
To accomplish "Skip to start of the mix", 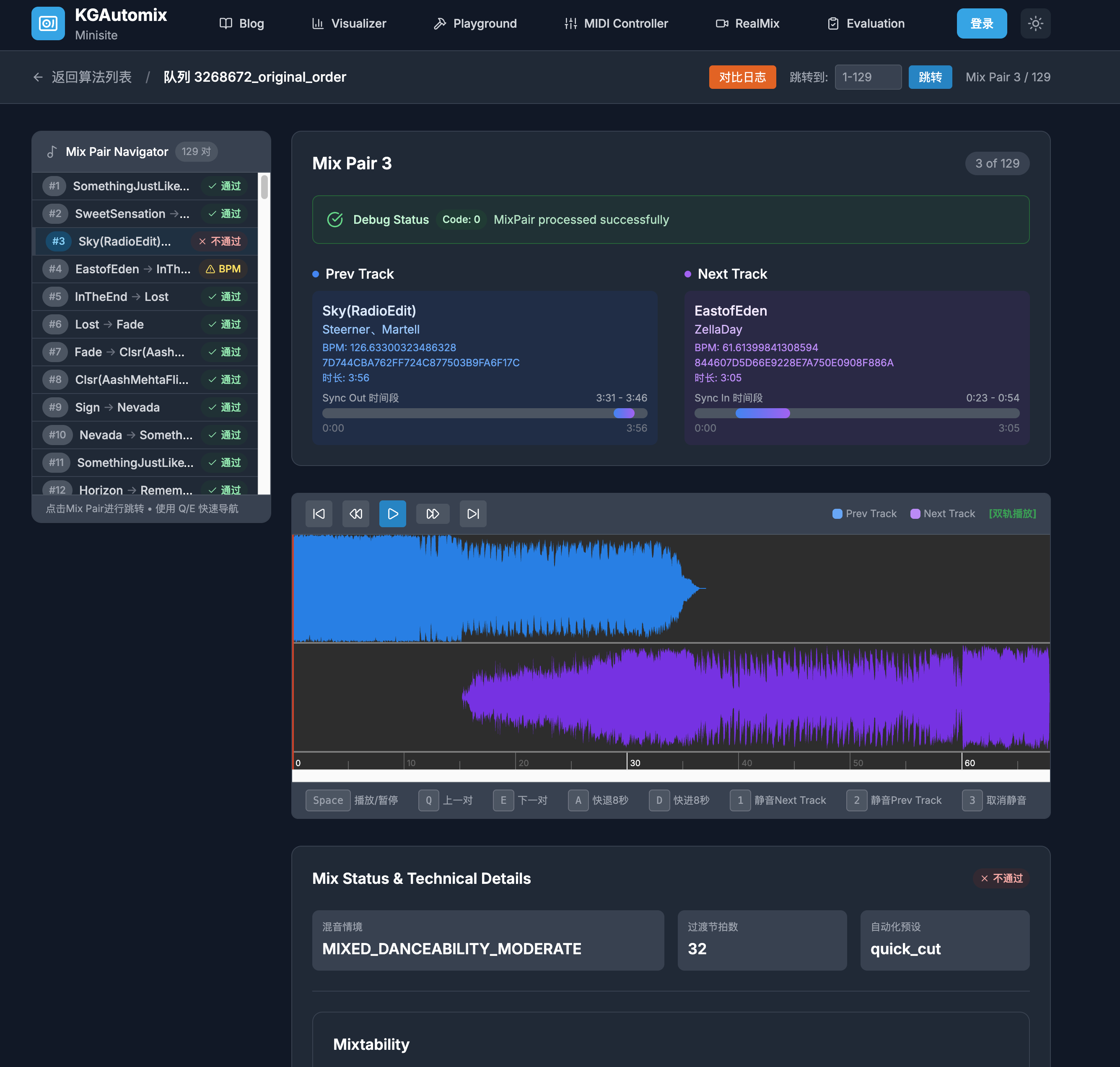I will [x=319, y=514].
